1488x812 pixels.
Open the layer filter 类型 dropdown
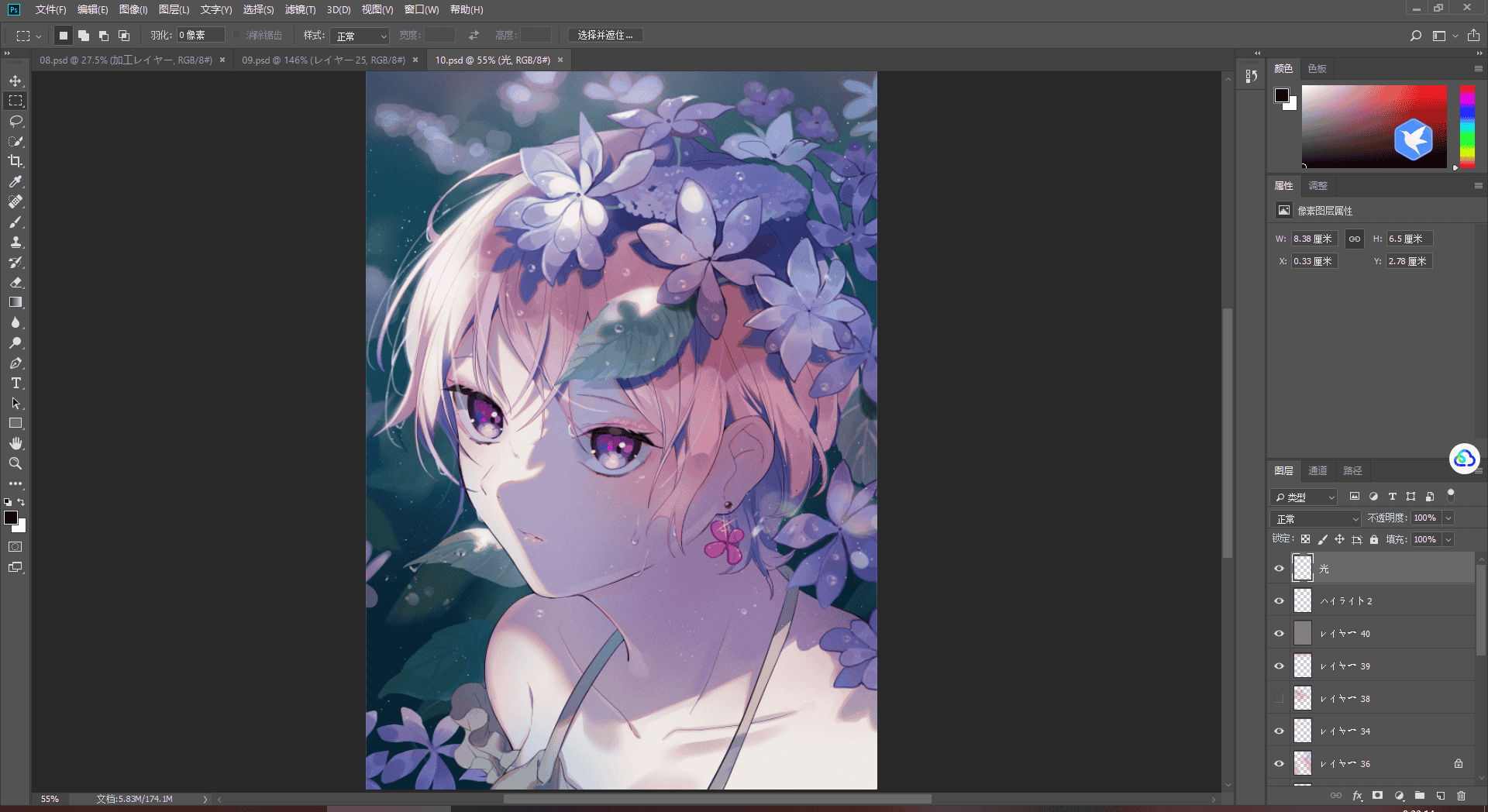coord(1304,497)
